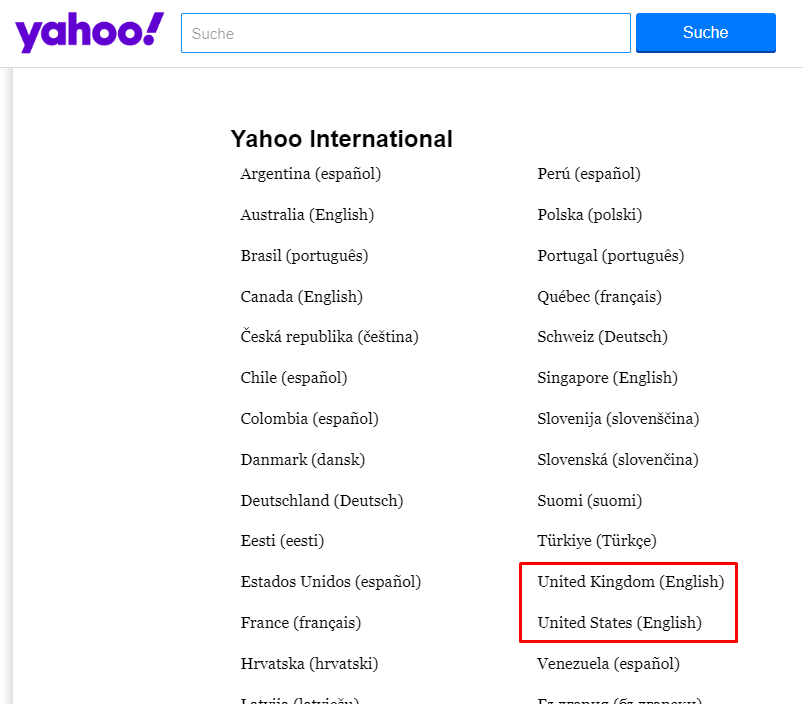The height and width of the screenshot is (704, 803).
Task: Select Polska (polski) edition
Action: [589, 215]
